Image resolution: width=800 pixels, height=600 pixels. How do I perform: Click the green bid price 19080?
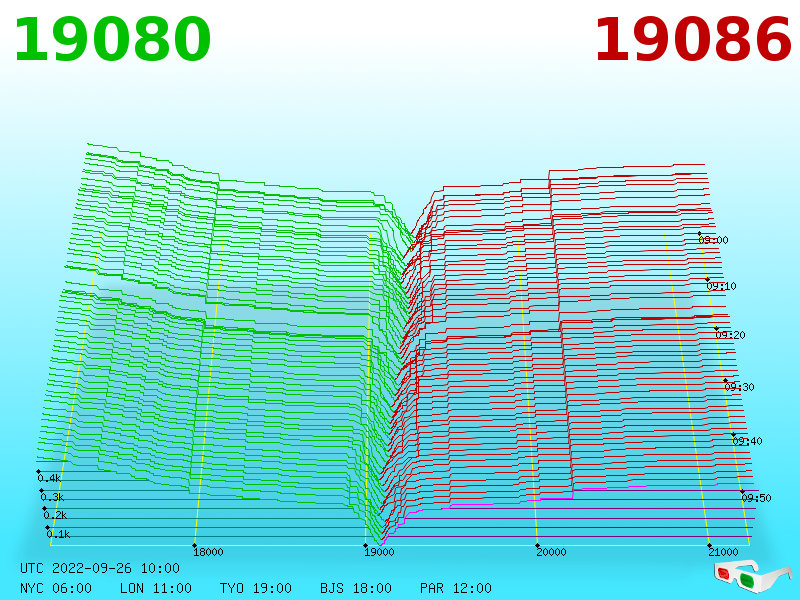pyautogui.click(x=112, y=40)
